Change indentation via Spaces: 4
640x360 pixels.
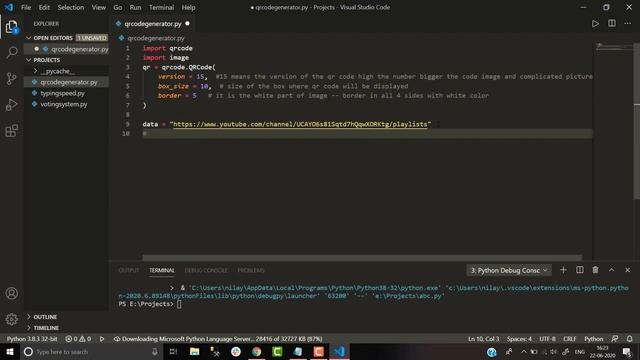pyautogui.click(x=519, y=339)
